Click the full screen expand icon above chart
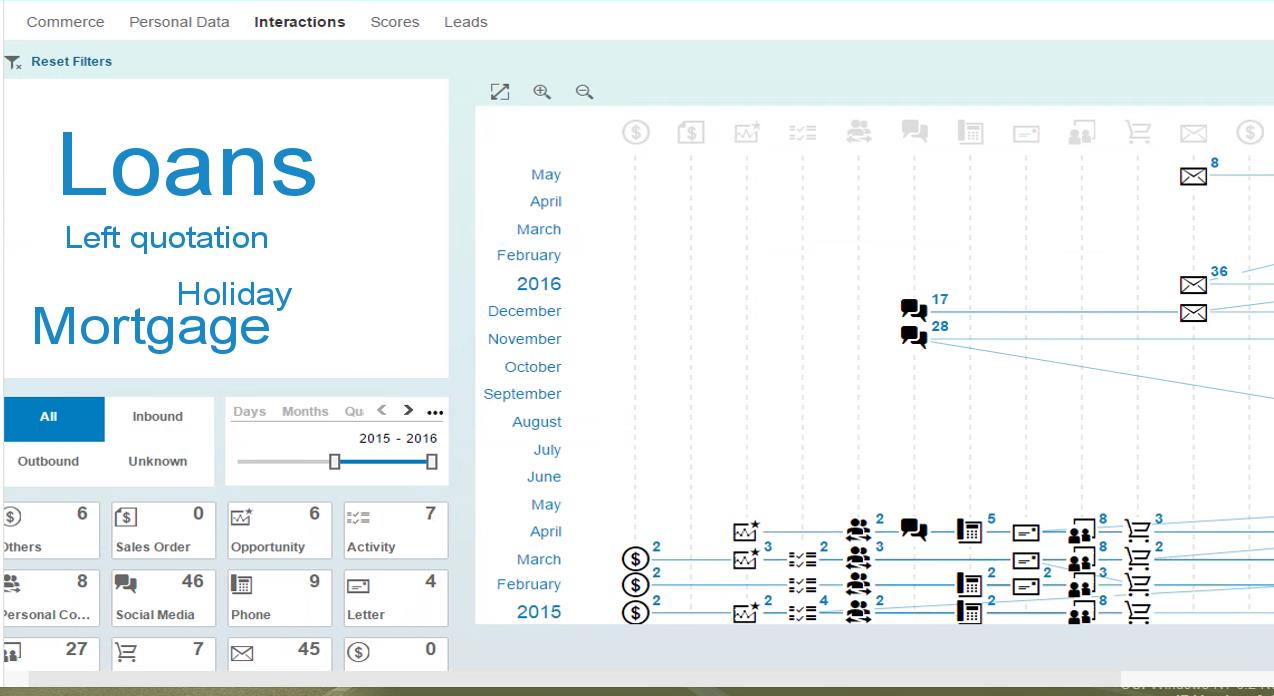The width and height of the screenshot is (1274, 696). [x=500, y=92]
